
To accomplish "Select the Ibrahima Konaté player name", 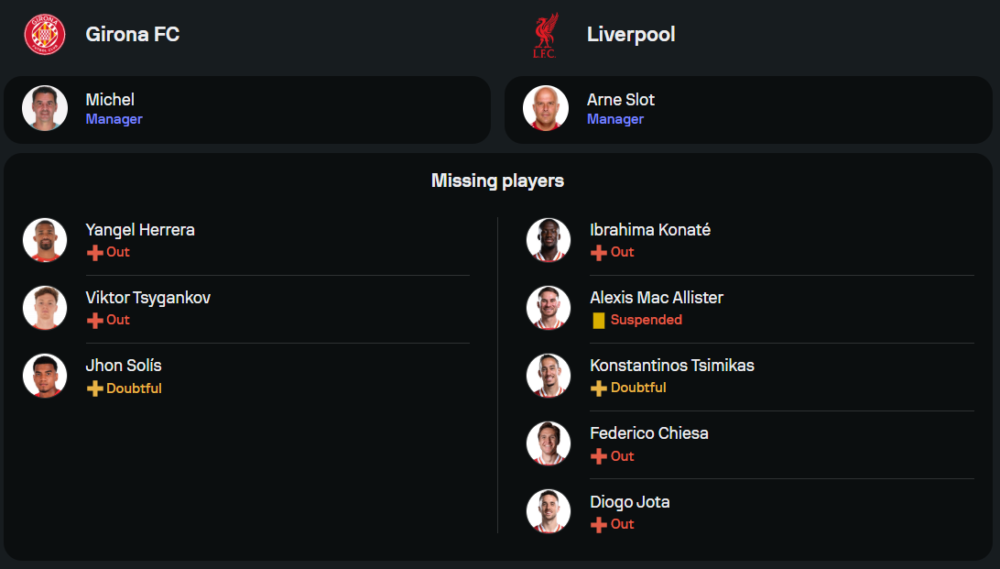I will [x=650, y=230].
